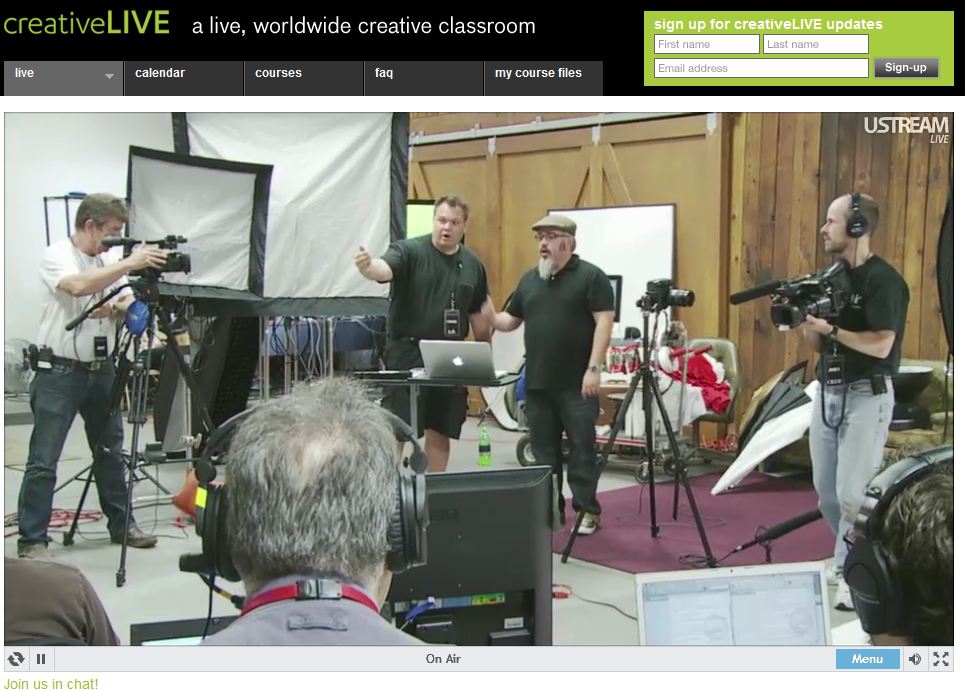The image size is (965, 691).
Task: Go to the courses tab
Action: tap(303, 78)
